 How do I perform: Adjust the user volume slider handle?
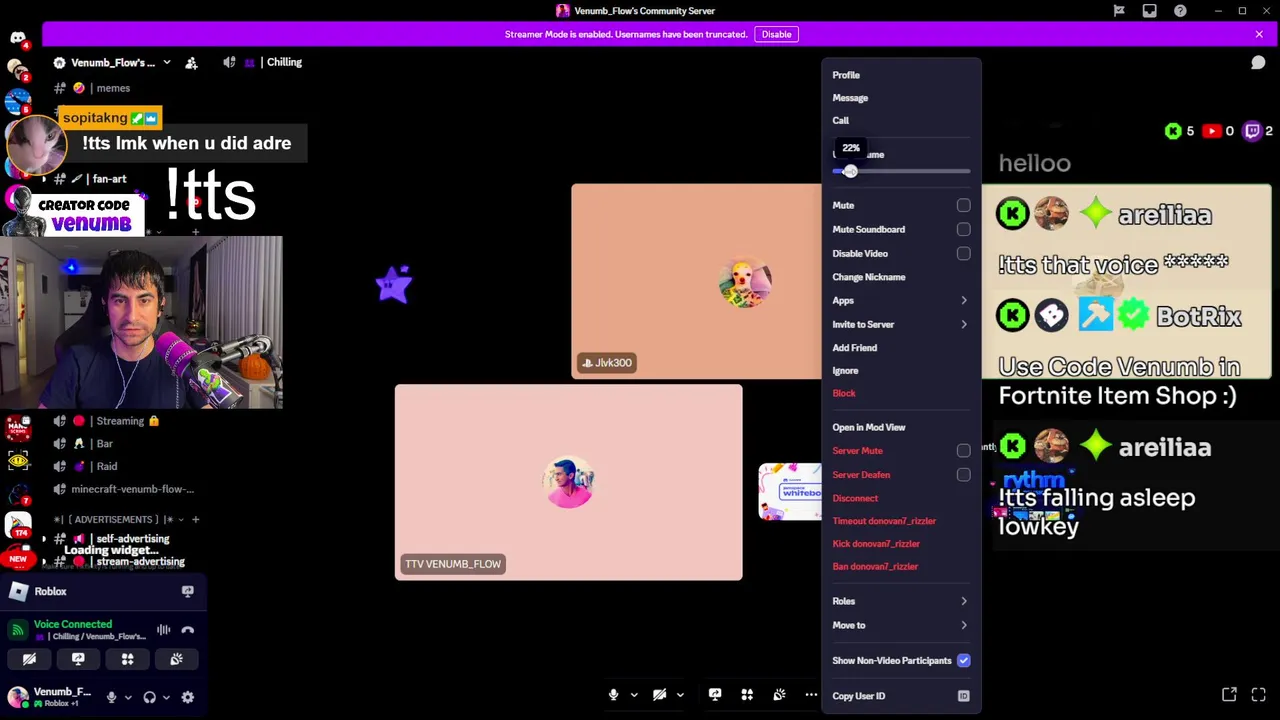[850, 171]
